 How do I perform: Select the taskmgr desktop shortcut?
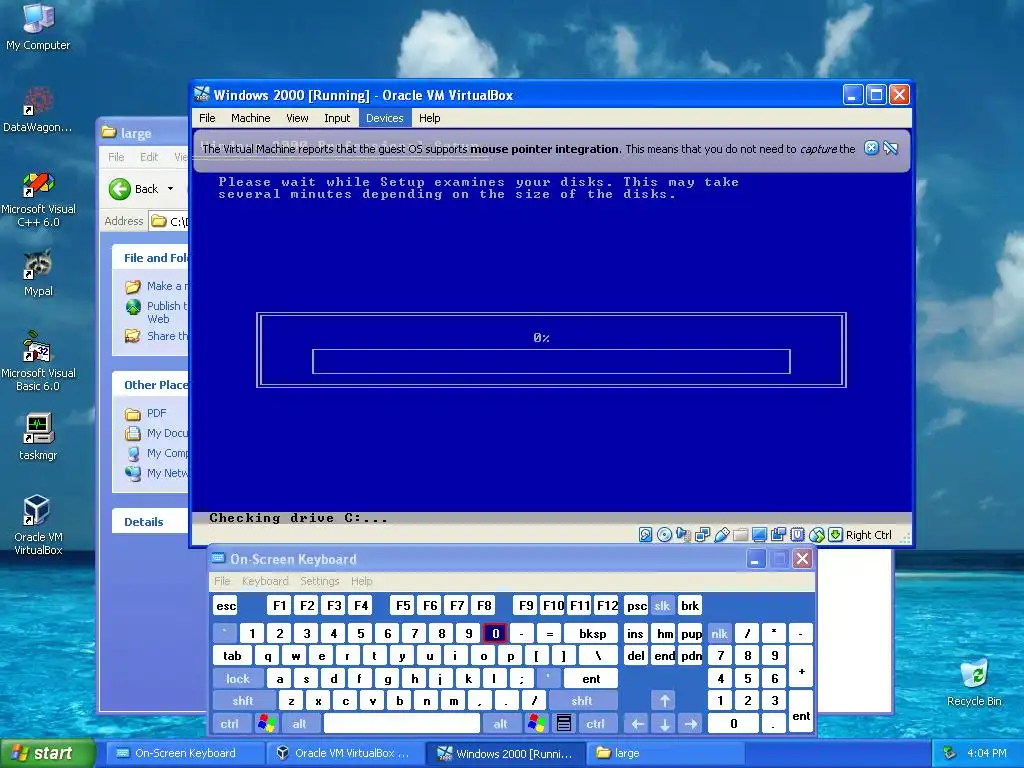click(38, 436)
